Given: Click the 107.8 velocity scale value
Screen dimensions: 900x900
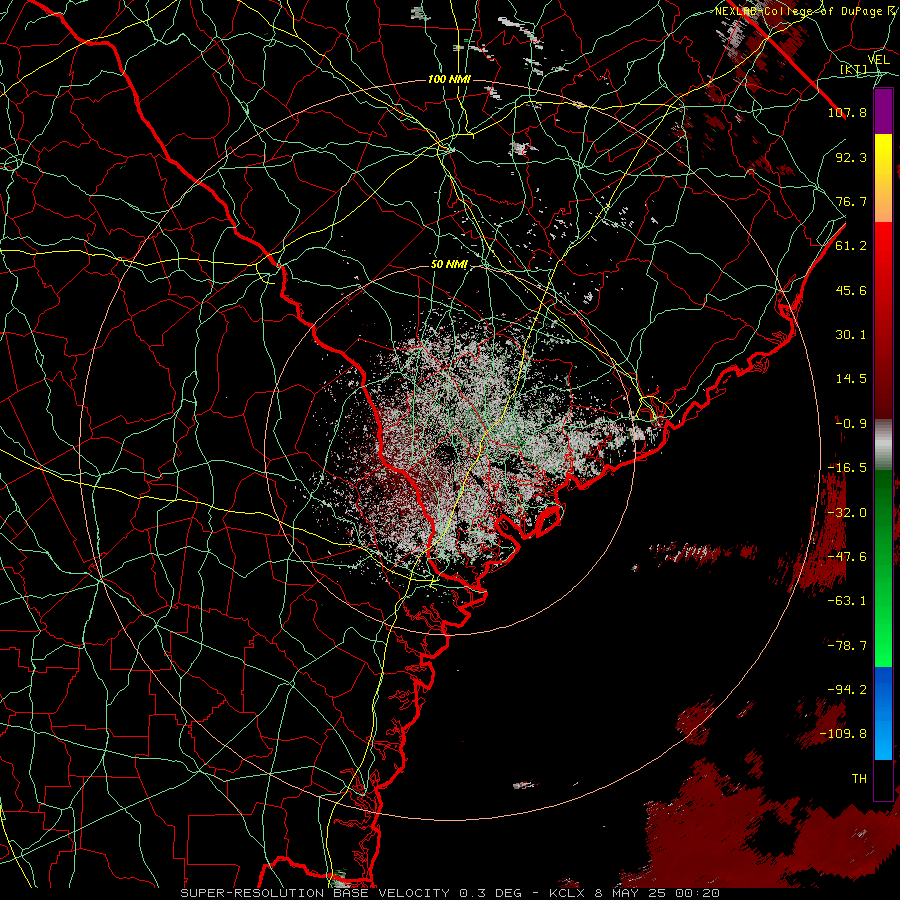Looking at the screenshot, I should (847, 112).
